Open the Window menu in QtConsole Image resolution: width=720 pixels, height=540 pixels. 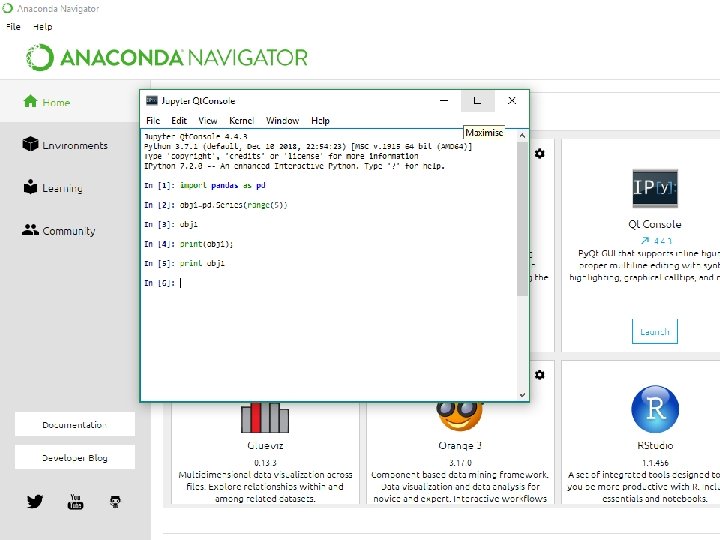[x=282, y=121]
